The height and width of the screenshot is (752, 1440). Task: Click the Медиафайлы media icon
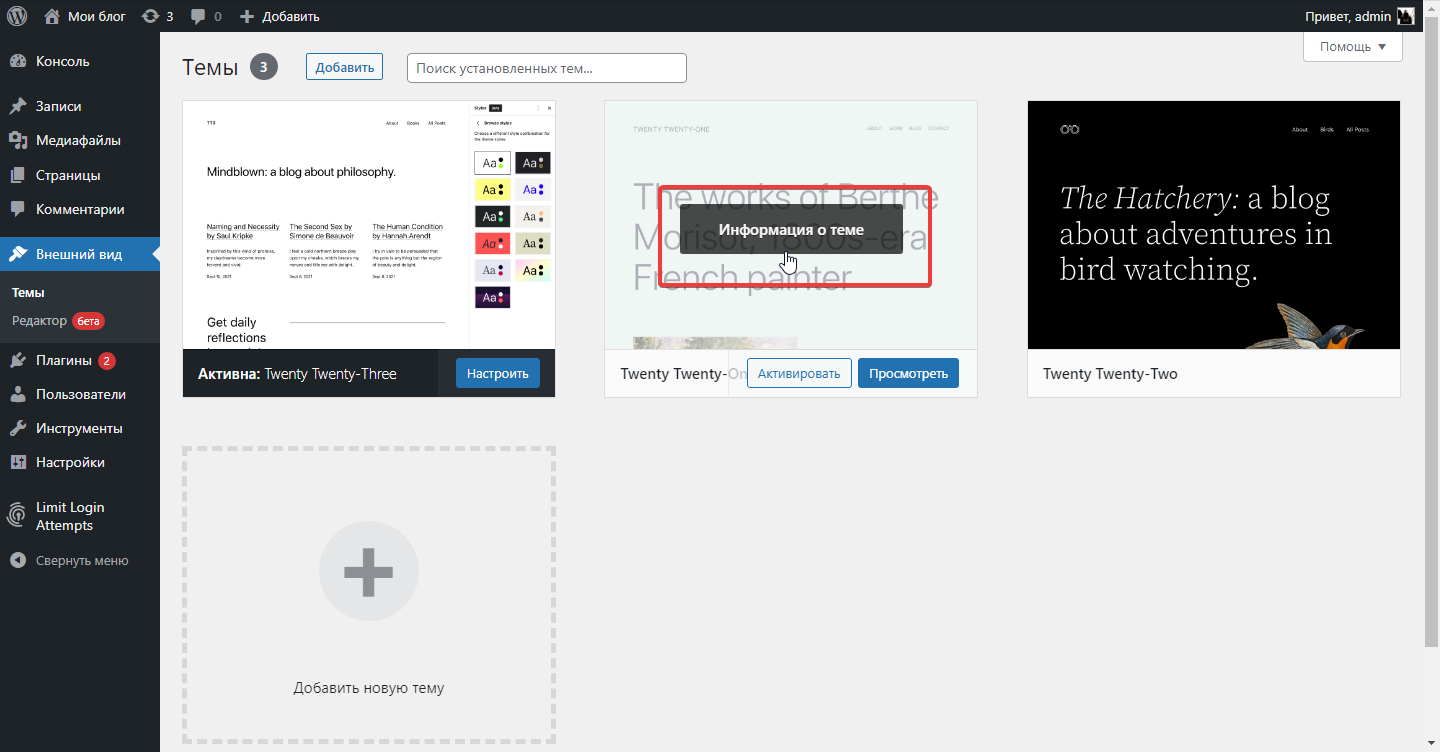18,140
